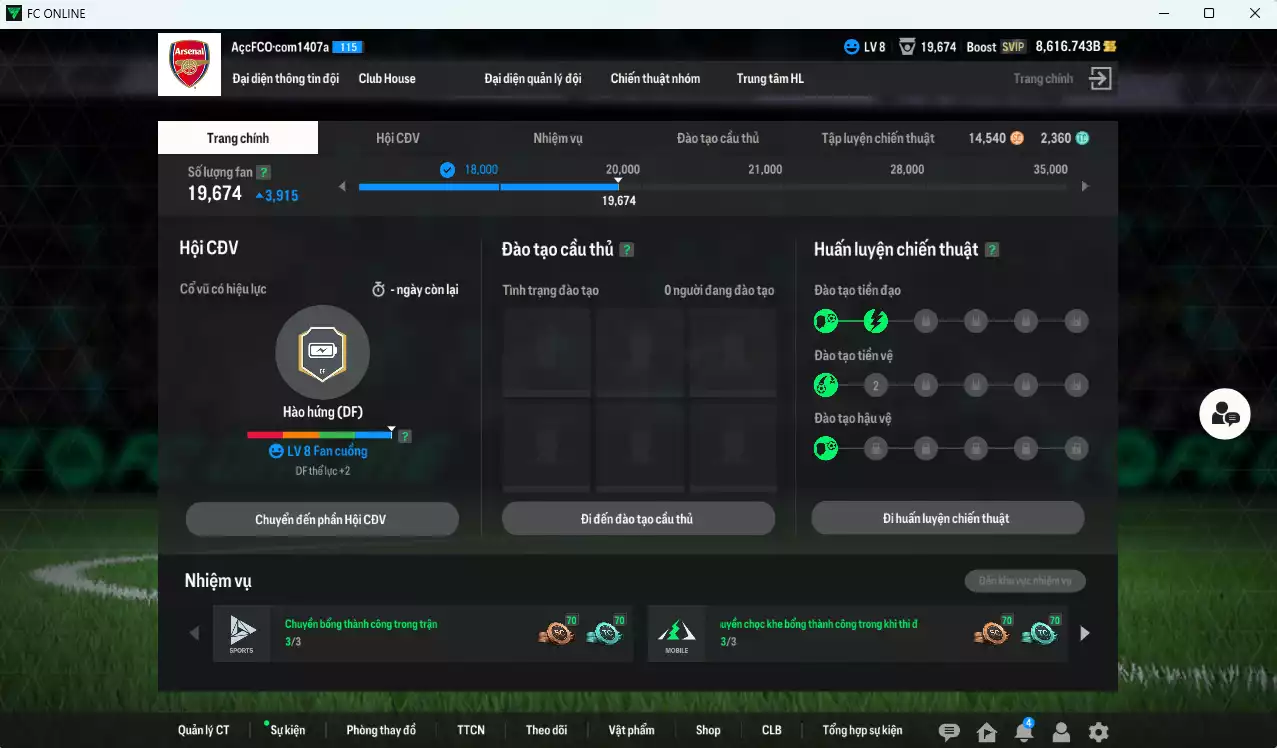This screenshot has width=1277, height=748.
Task: Open the settings gear icon
Action: (1098, 732)
